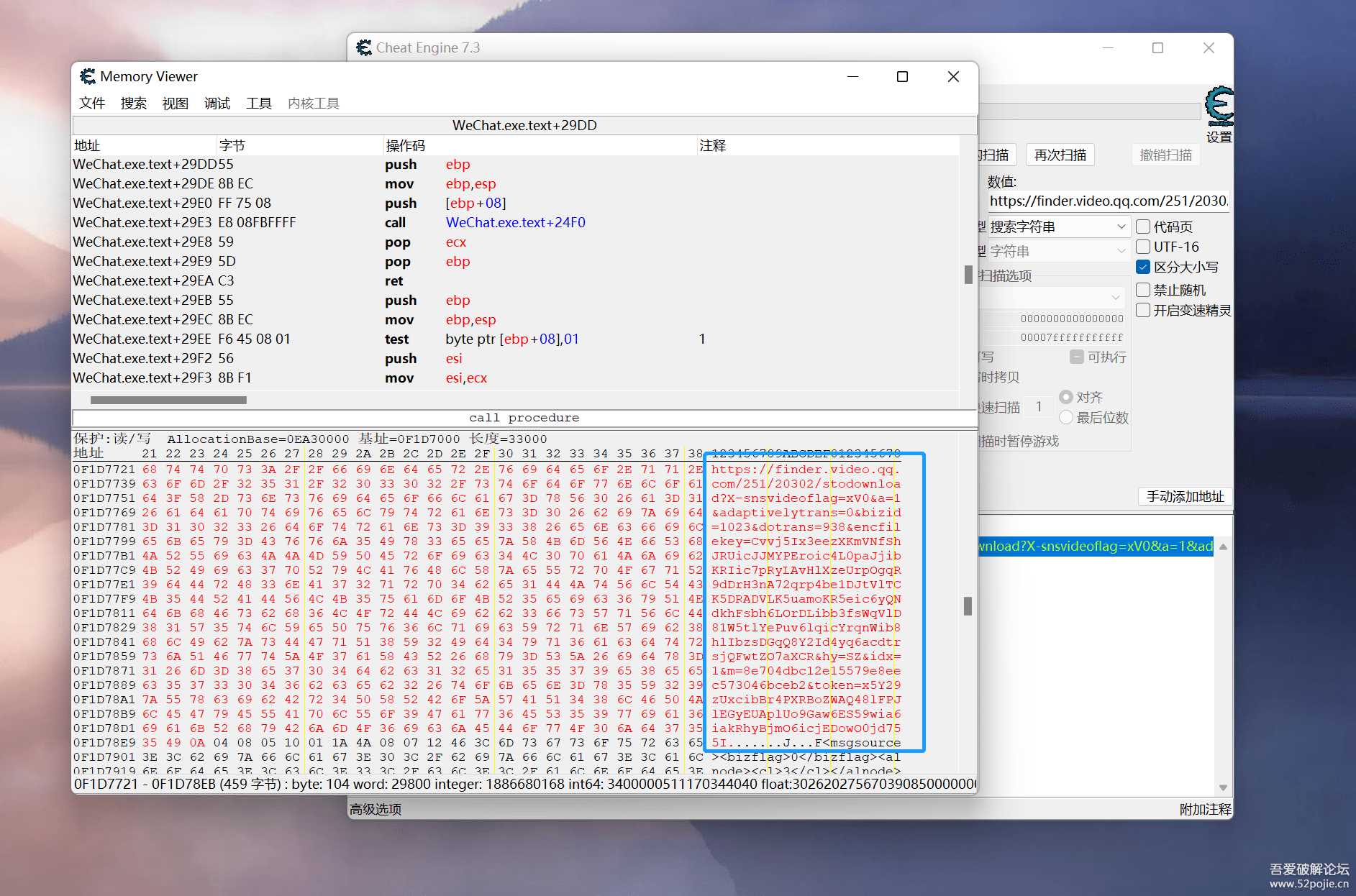The image size is (1356, 896).
Task: Tick the 代码页 checkbox
Action: [1143, 227]
